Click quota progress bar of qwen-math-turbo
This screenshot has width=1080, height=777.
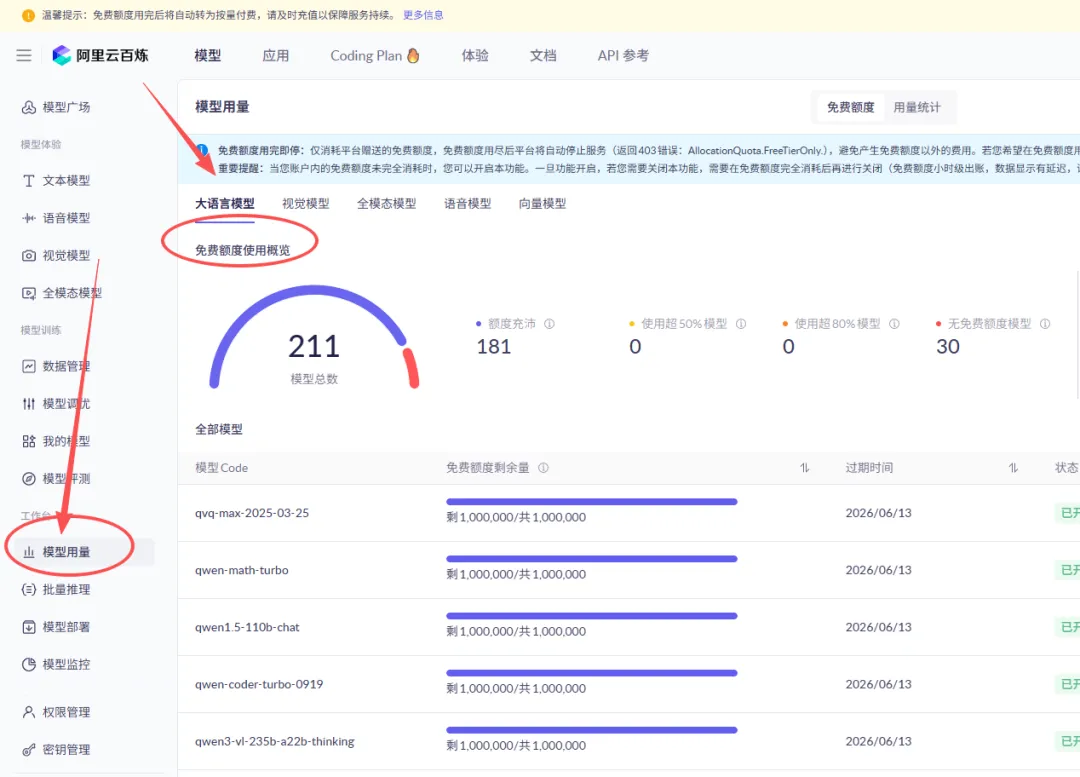coord(592,559)
